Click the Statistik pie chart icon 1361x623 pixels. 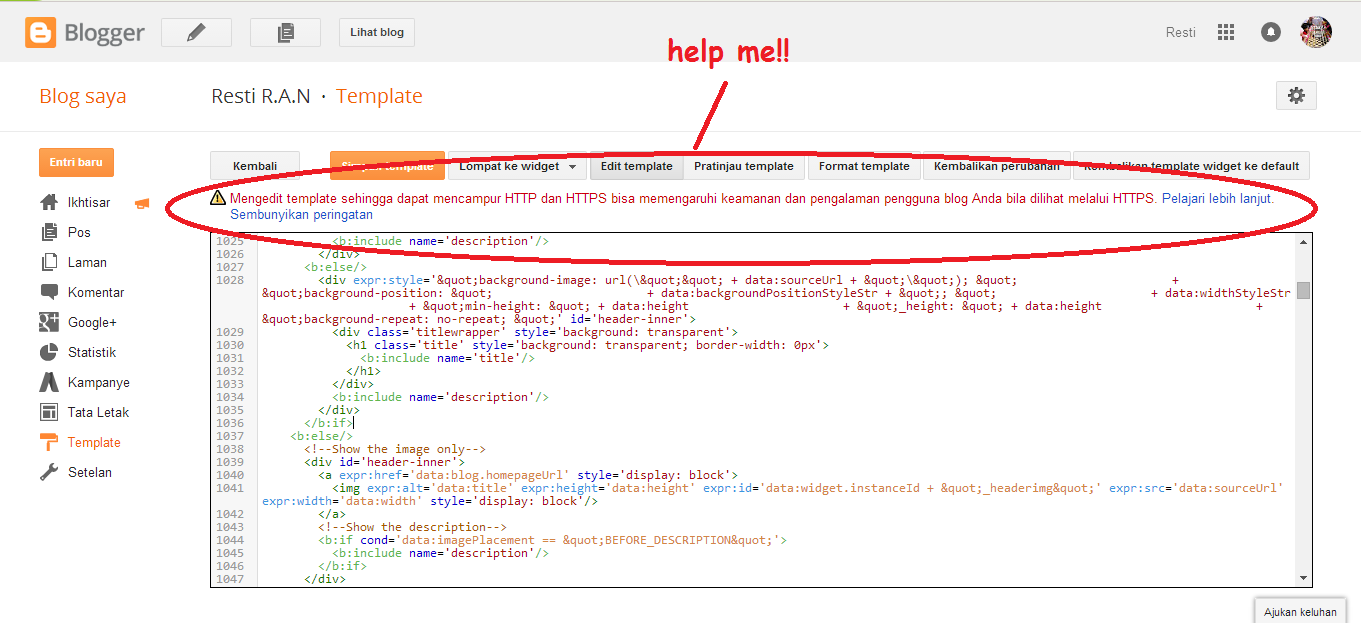point(49,352)
